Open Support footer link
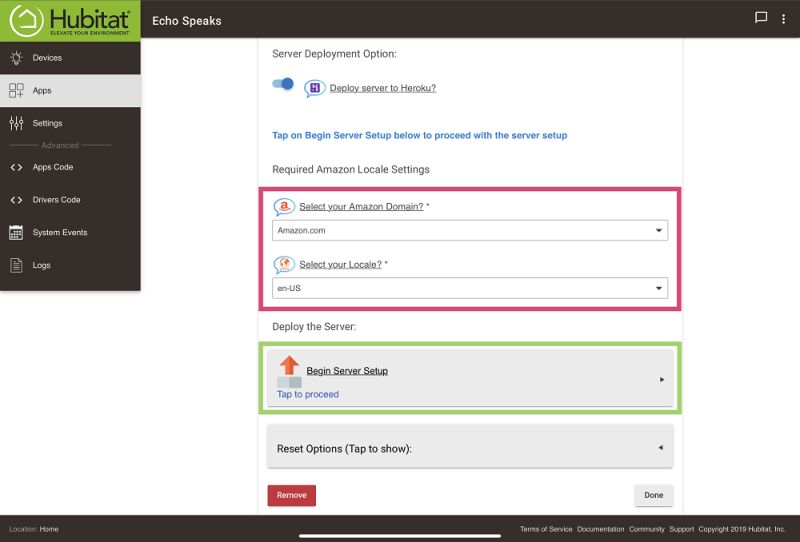 (x=682, y=529)
